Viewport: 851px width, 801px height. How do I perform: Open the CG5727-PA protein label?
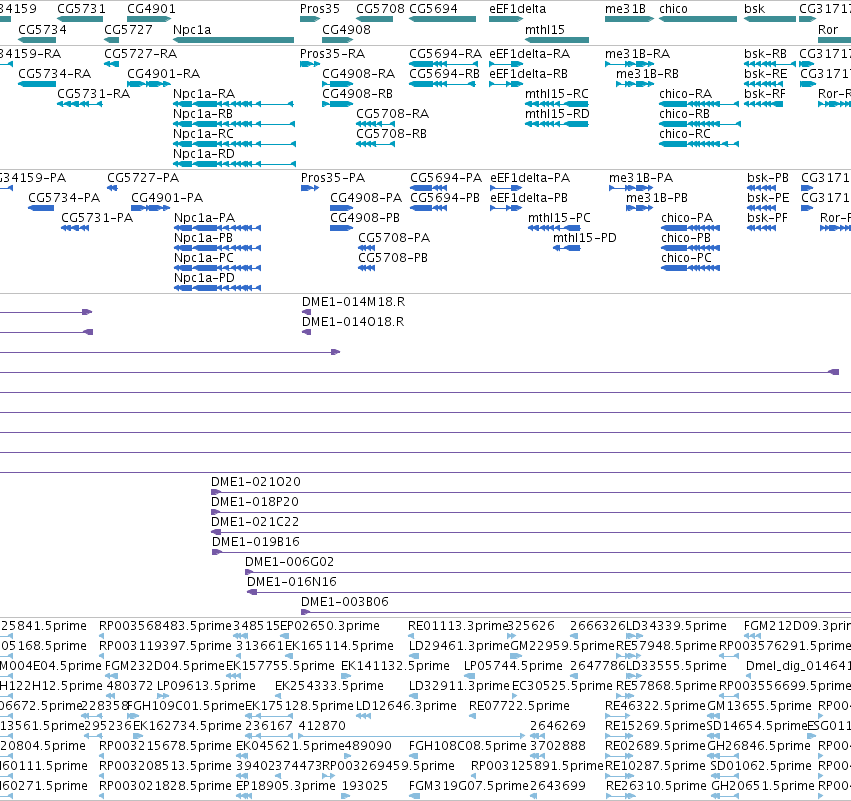pyautogui.click(x=143, y=178)
